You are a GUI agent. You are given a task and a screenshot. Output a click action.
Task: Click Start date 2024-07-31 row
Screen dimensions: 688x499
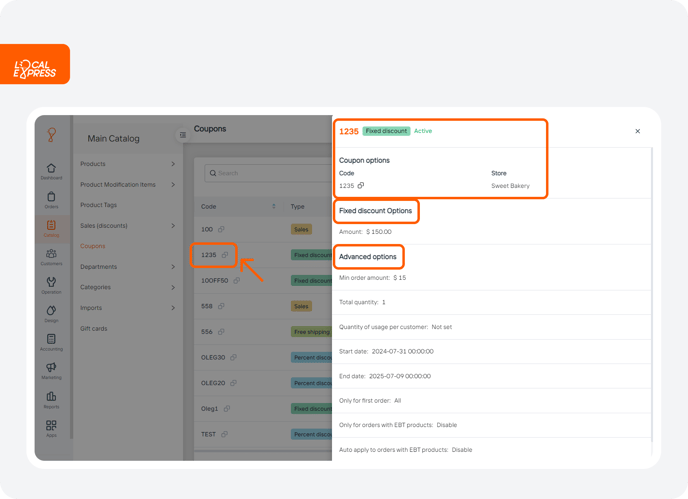point(491,352)
